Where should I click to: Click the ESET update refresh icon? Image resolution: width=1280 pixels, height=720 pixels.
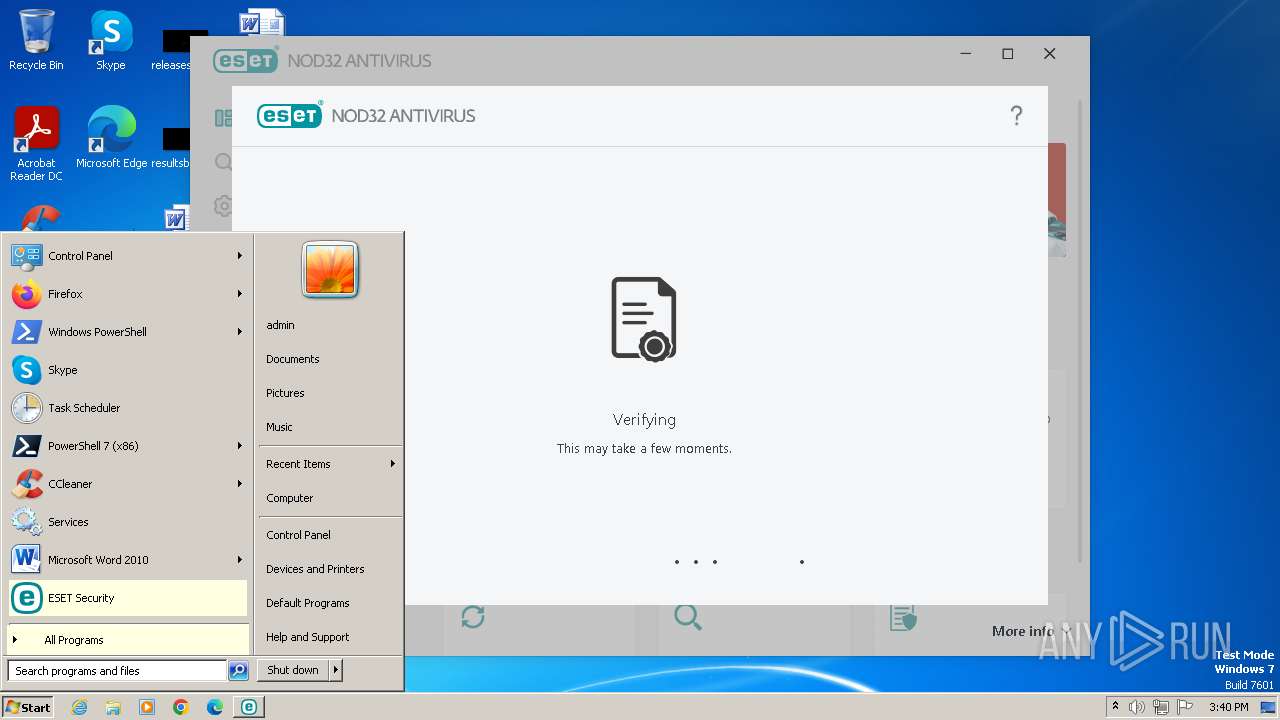(x=473, y=617)
